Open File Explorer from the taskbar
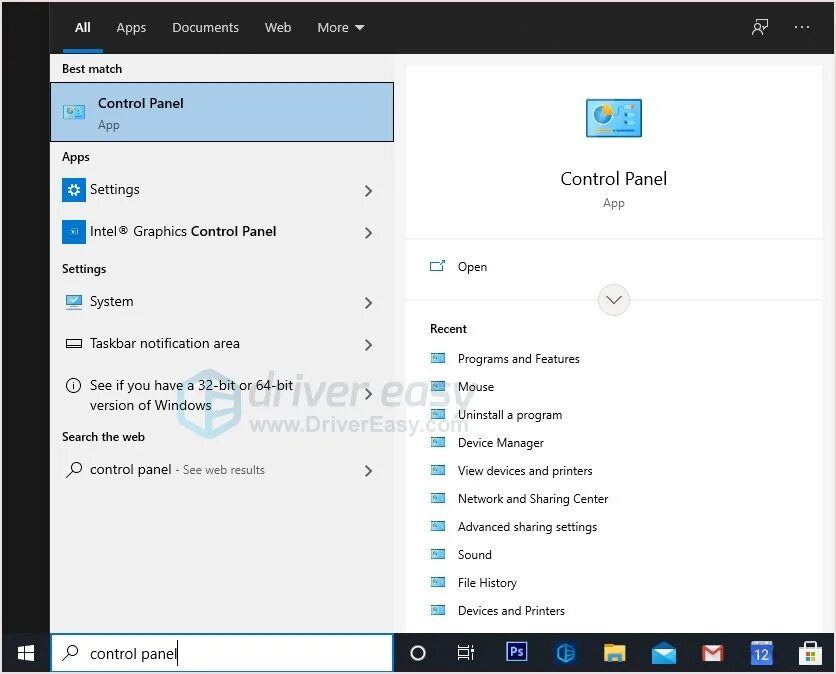This screenshot has width=836, height=674. (x=614, y=653)
